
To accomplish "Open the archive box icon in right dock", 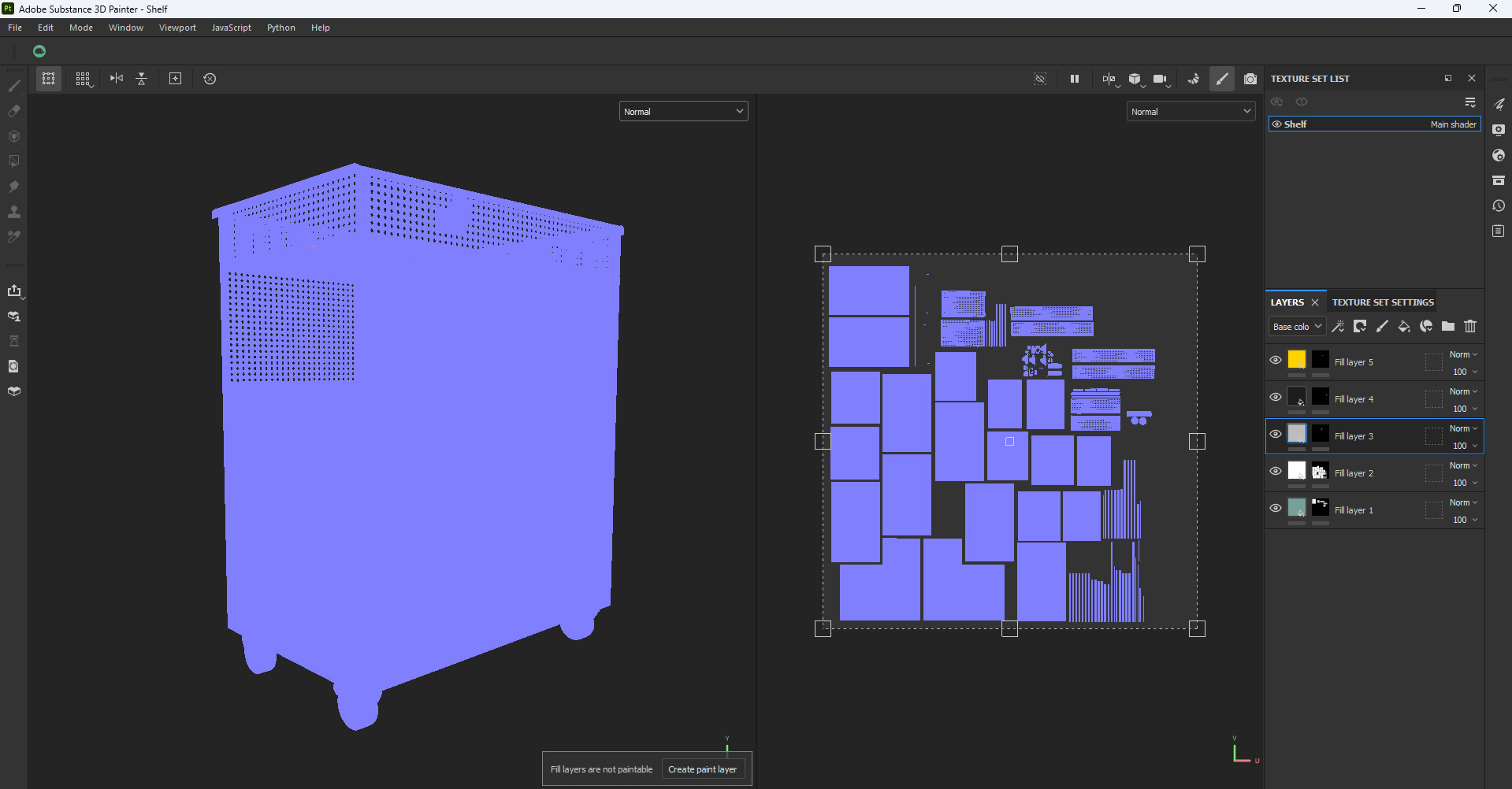I will click(x=1499, y=180).
